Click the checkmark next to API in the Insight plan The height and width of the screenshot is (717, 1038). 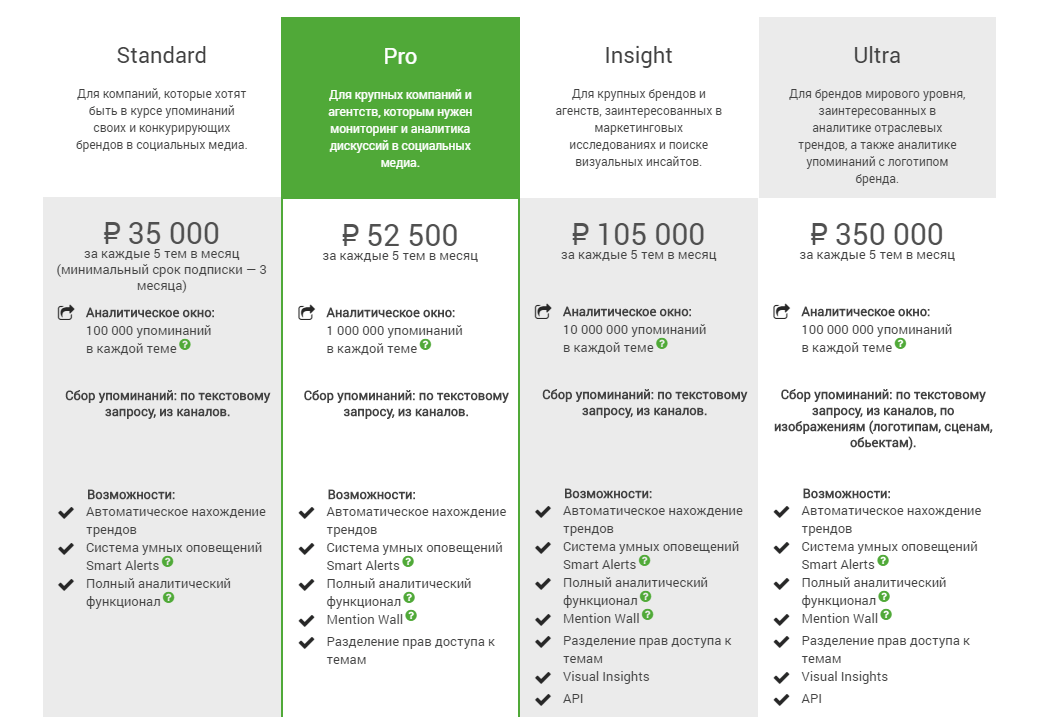pos(543,699)
